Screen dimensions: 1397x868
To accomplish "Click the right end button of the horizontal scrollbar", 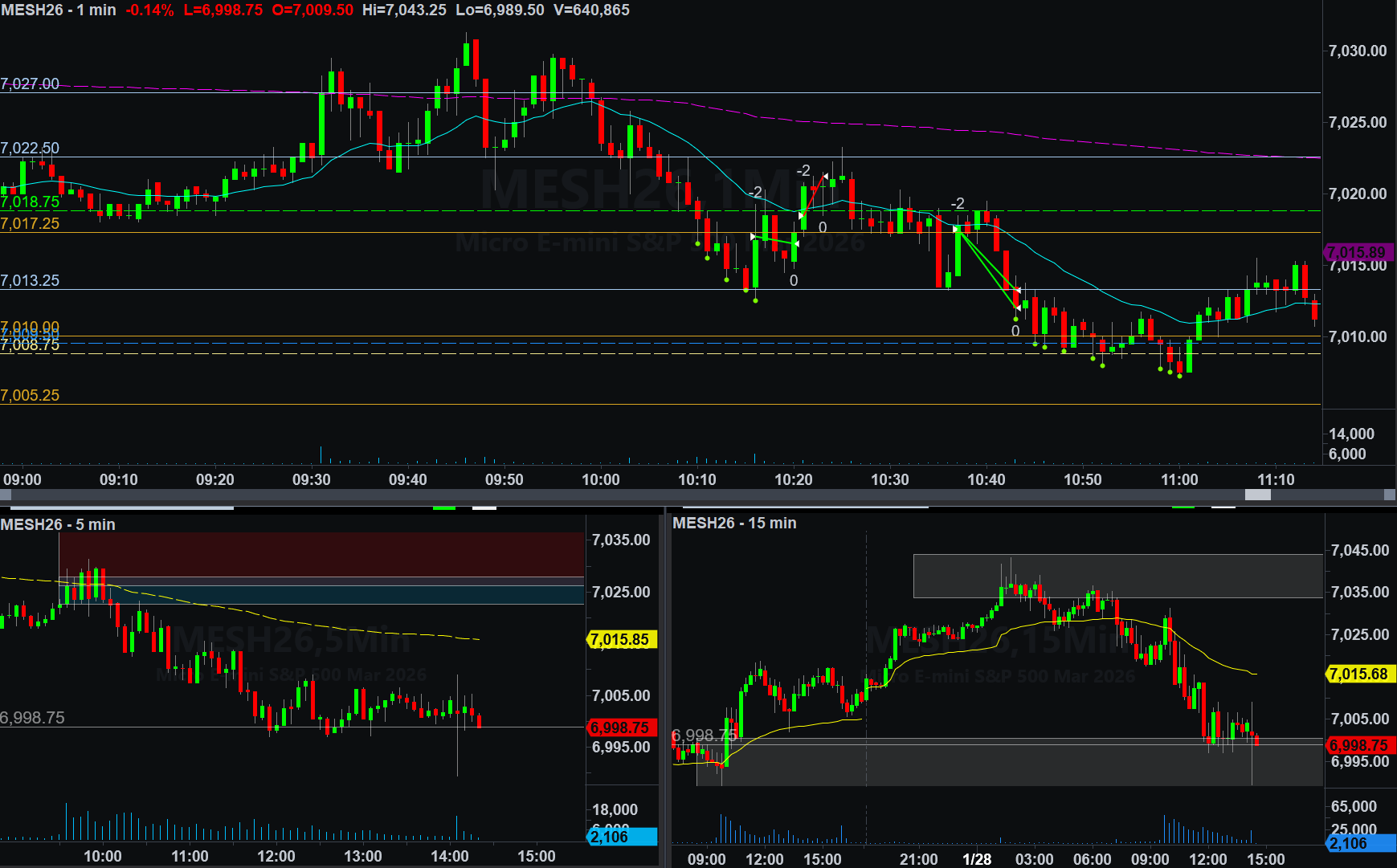I will tap(1390, 495).
